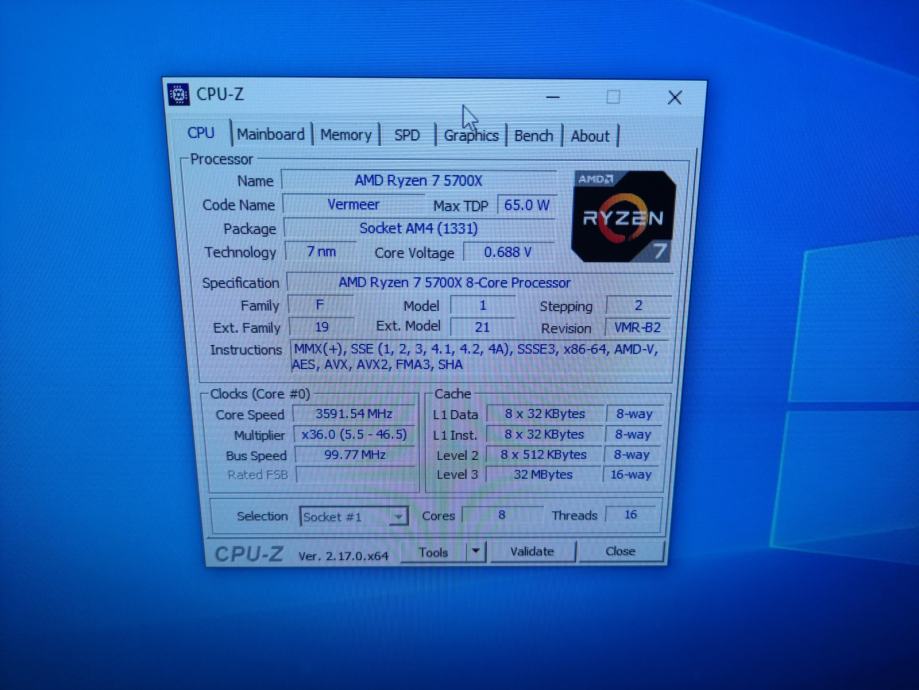This screenshot has width=919, height=690.
Task: Click the Tools button
Action: click(x=433, y=552)
